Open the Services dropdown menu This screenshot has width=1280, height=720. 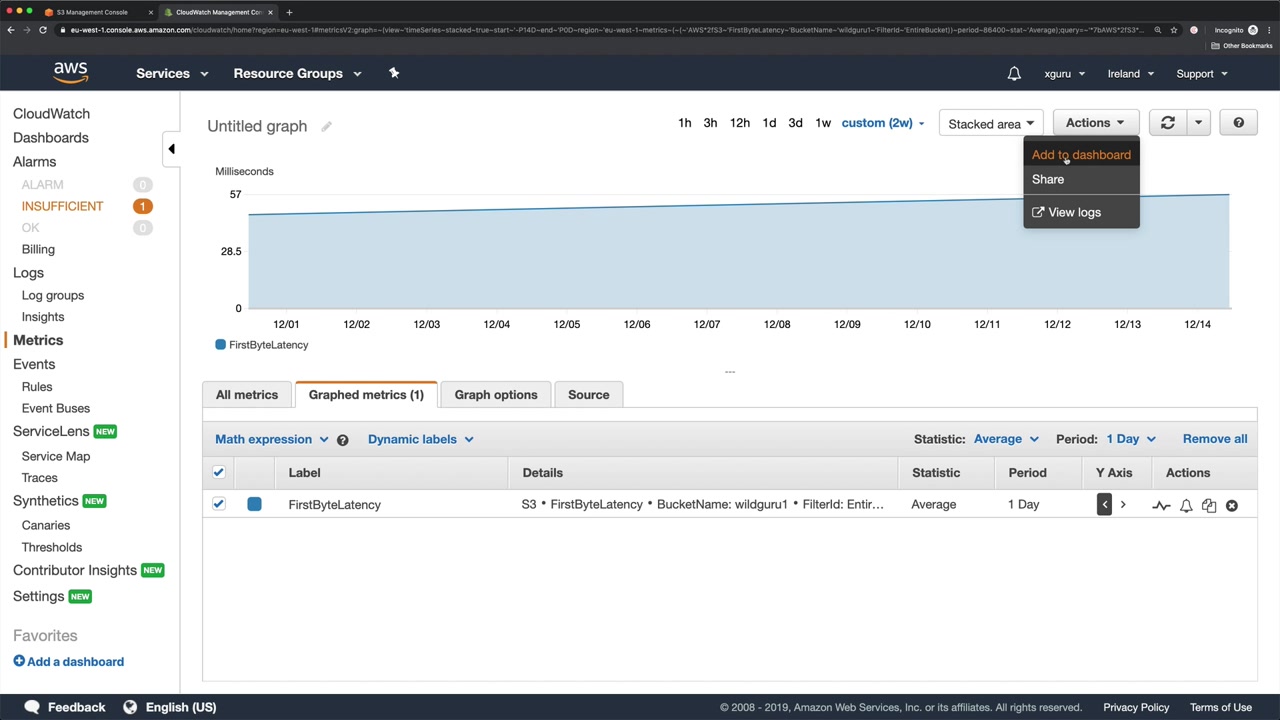click(172, 73)
